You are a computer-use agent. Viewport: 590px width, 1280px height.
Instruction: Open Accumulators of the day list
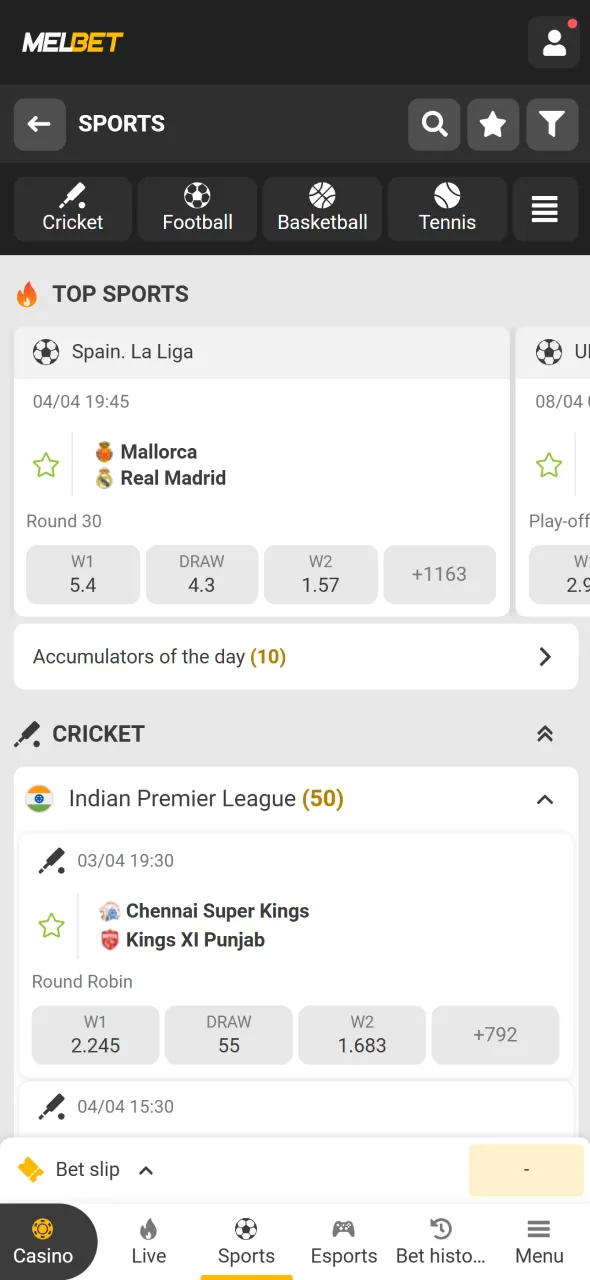296,657
